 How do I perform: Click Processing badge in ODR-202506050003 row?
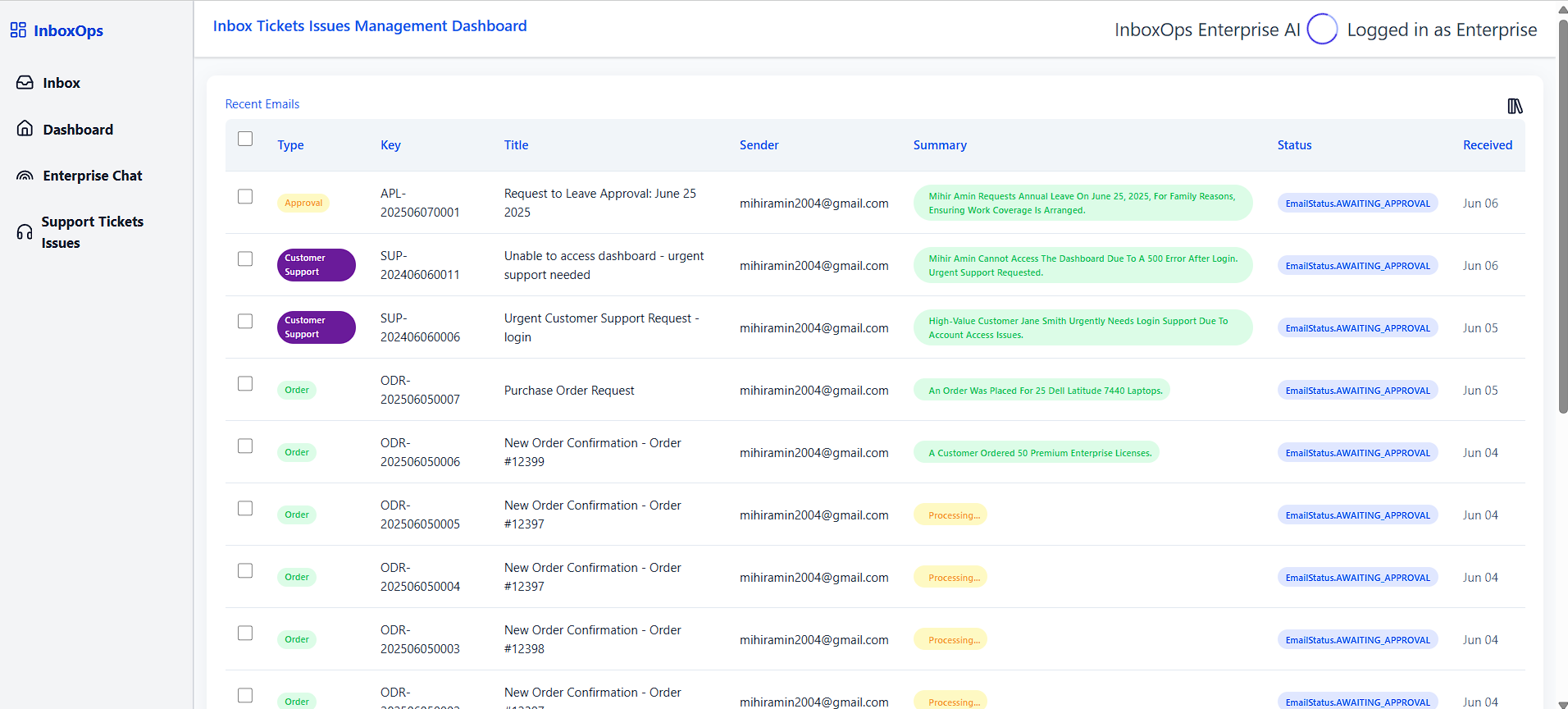click(950, 639)
